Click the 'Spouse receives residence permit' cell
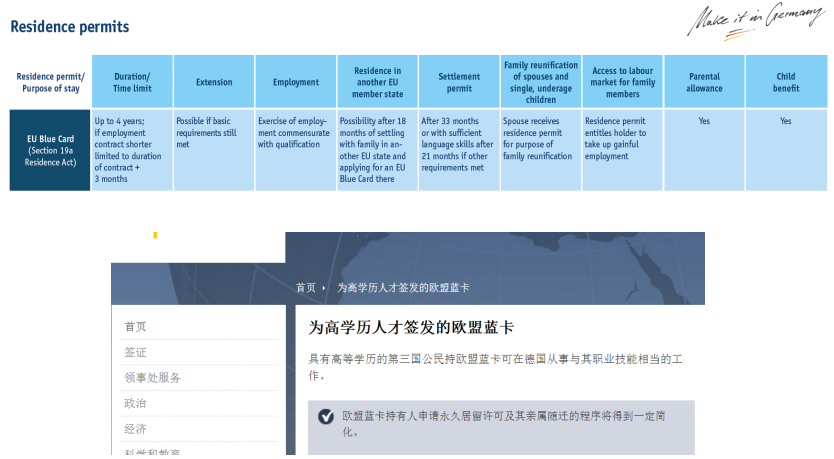834x459 pixels. click(541, 151)
